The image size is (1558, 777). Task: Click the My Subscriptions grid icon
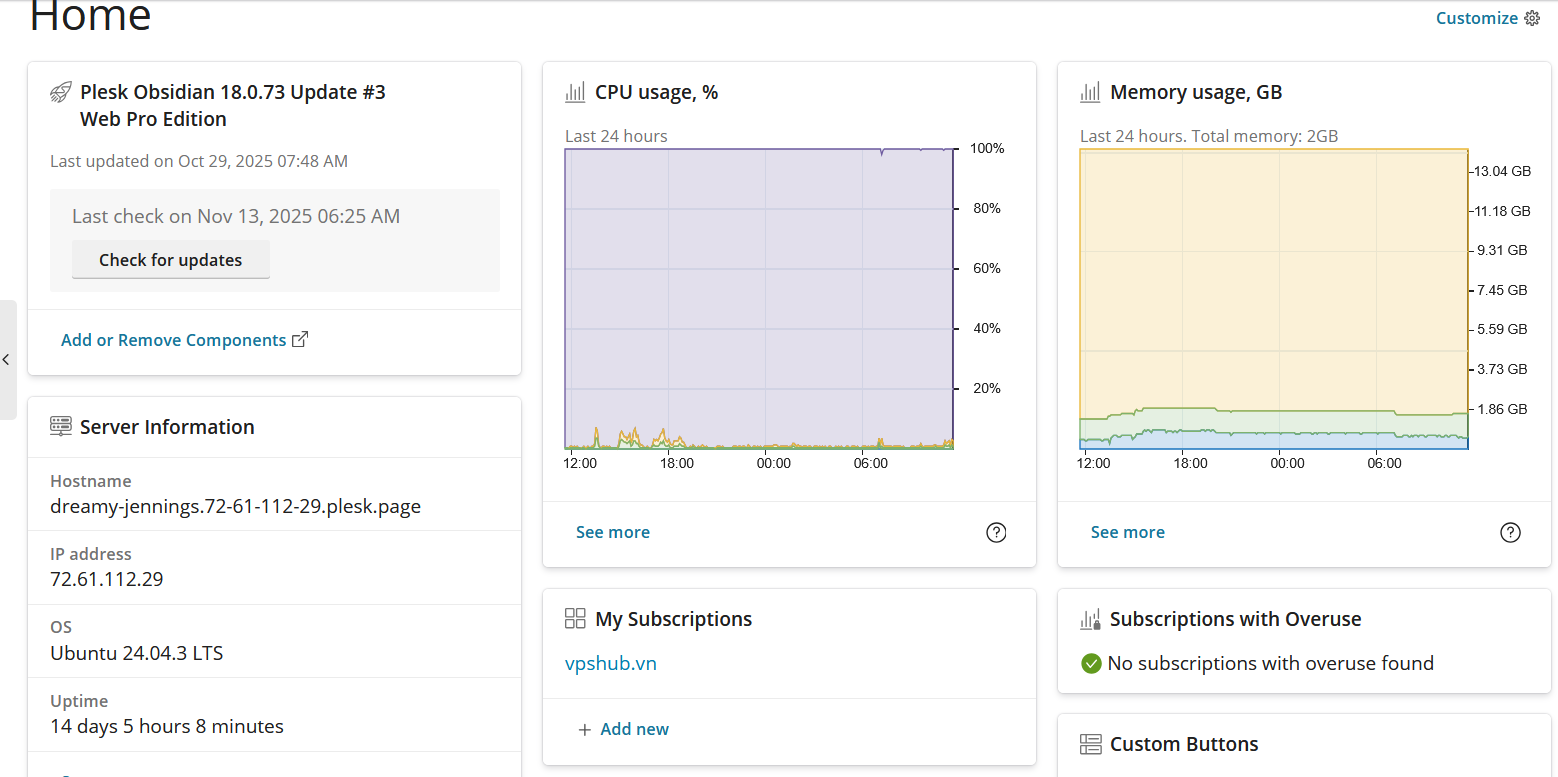[x=575, y=619]
